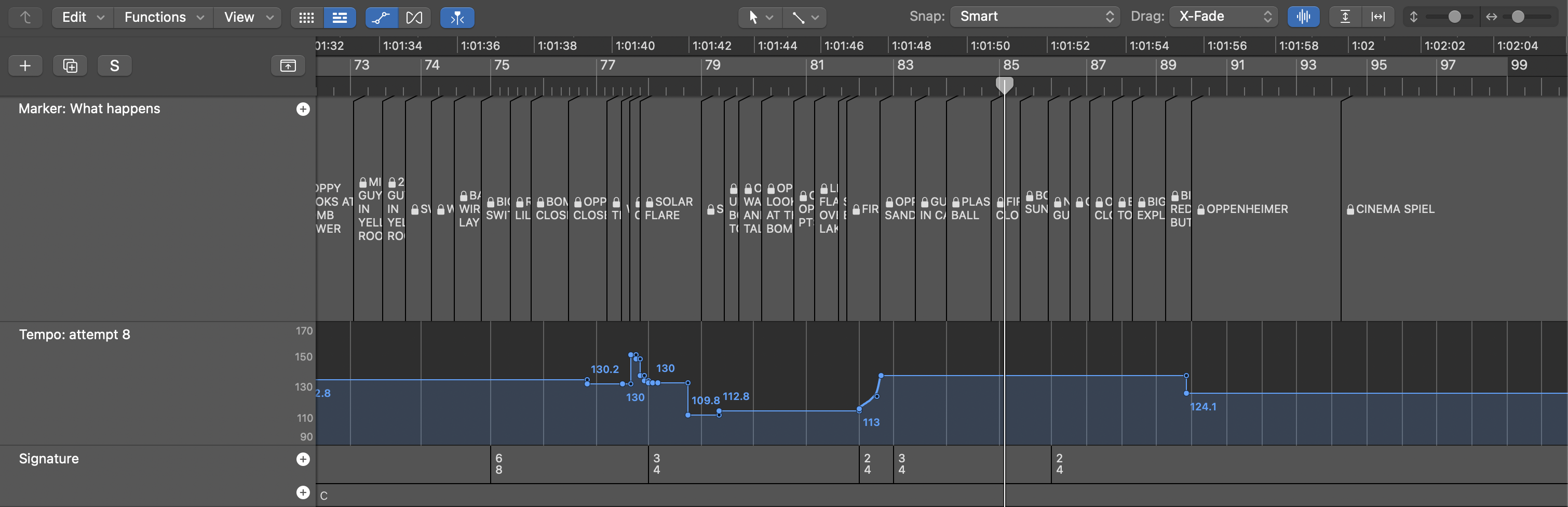Screen dimensions: 1568x507
Task: Add a marker with the Marker plus
Action: 303,109
